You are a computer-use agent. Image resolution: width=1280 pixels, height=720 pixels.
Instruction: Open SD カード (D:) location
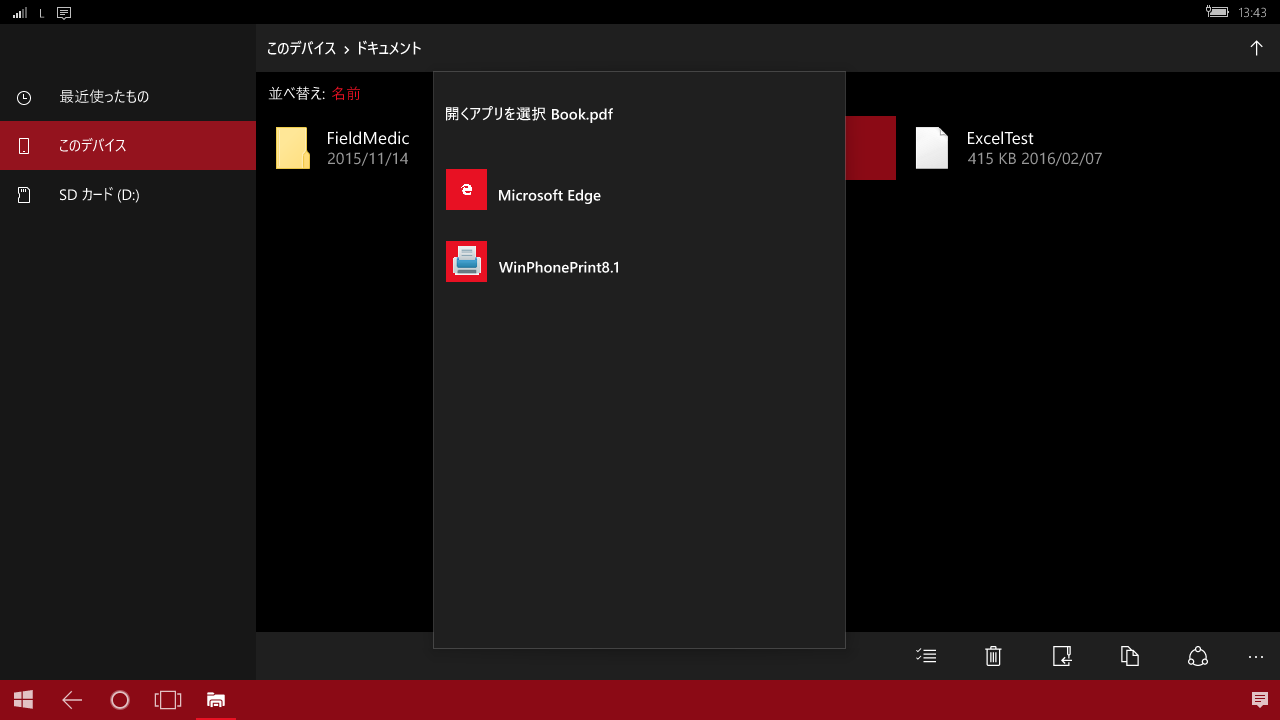(128, 195)
